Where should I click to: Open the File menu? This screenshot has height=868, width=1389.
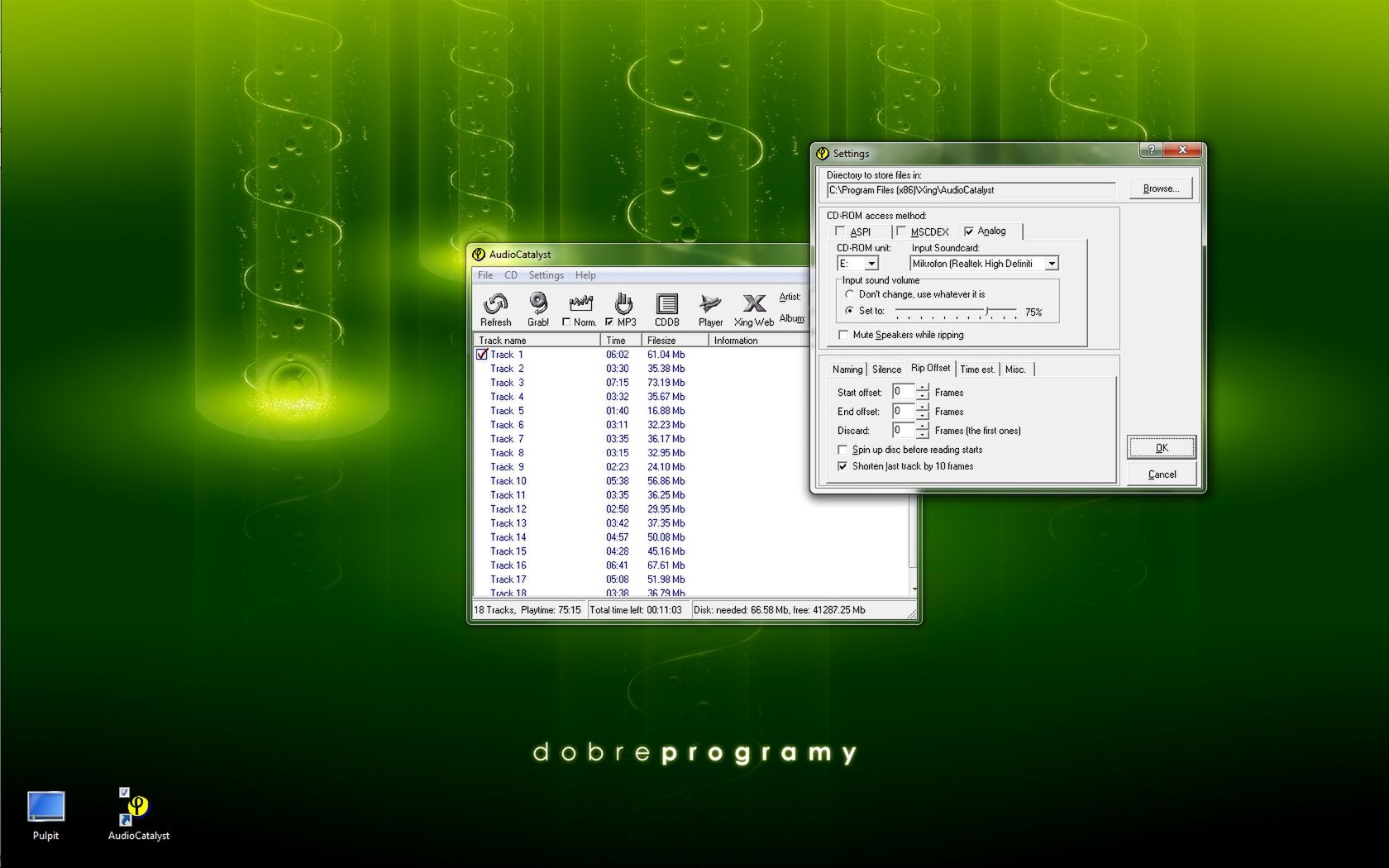tap(485, 275)
